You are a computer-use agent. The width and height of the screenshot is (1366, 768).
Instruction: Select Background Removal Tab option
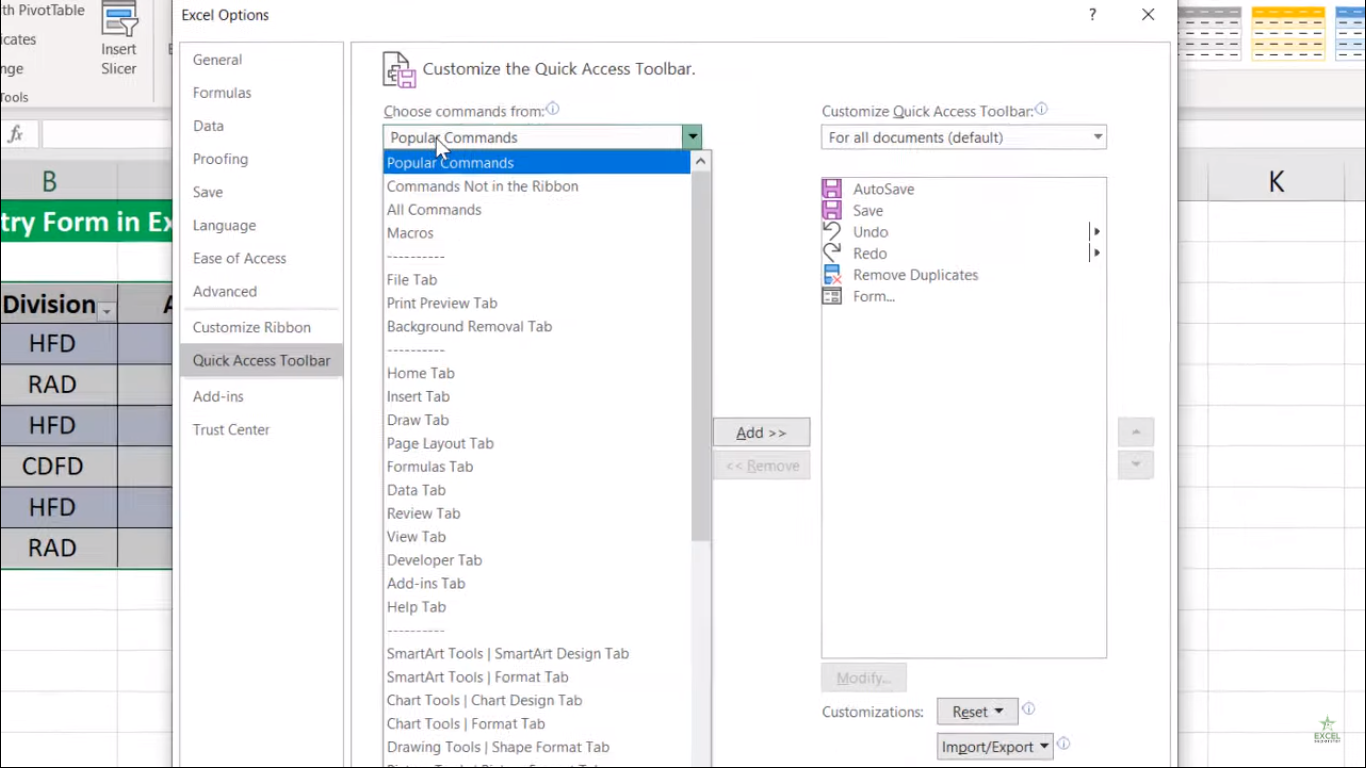coord(537,326)
